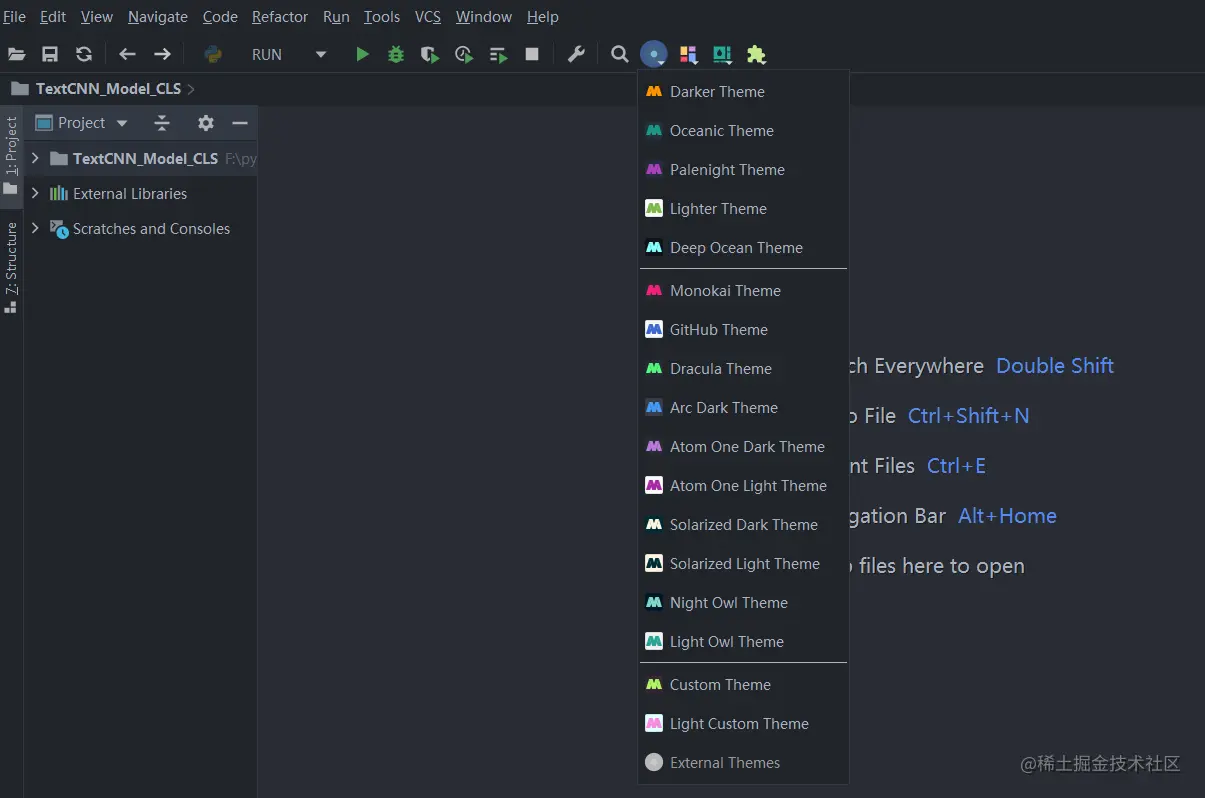Choose Palenight Theme
The height and width of the screenshot is (798, 1205).
tap(743, 170)
